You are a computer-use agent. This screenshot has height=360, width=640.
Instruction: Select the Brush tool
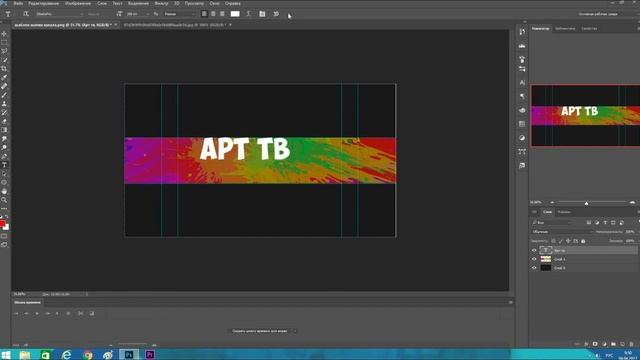pyautogui.click(x=4, y=95)
